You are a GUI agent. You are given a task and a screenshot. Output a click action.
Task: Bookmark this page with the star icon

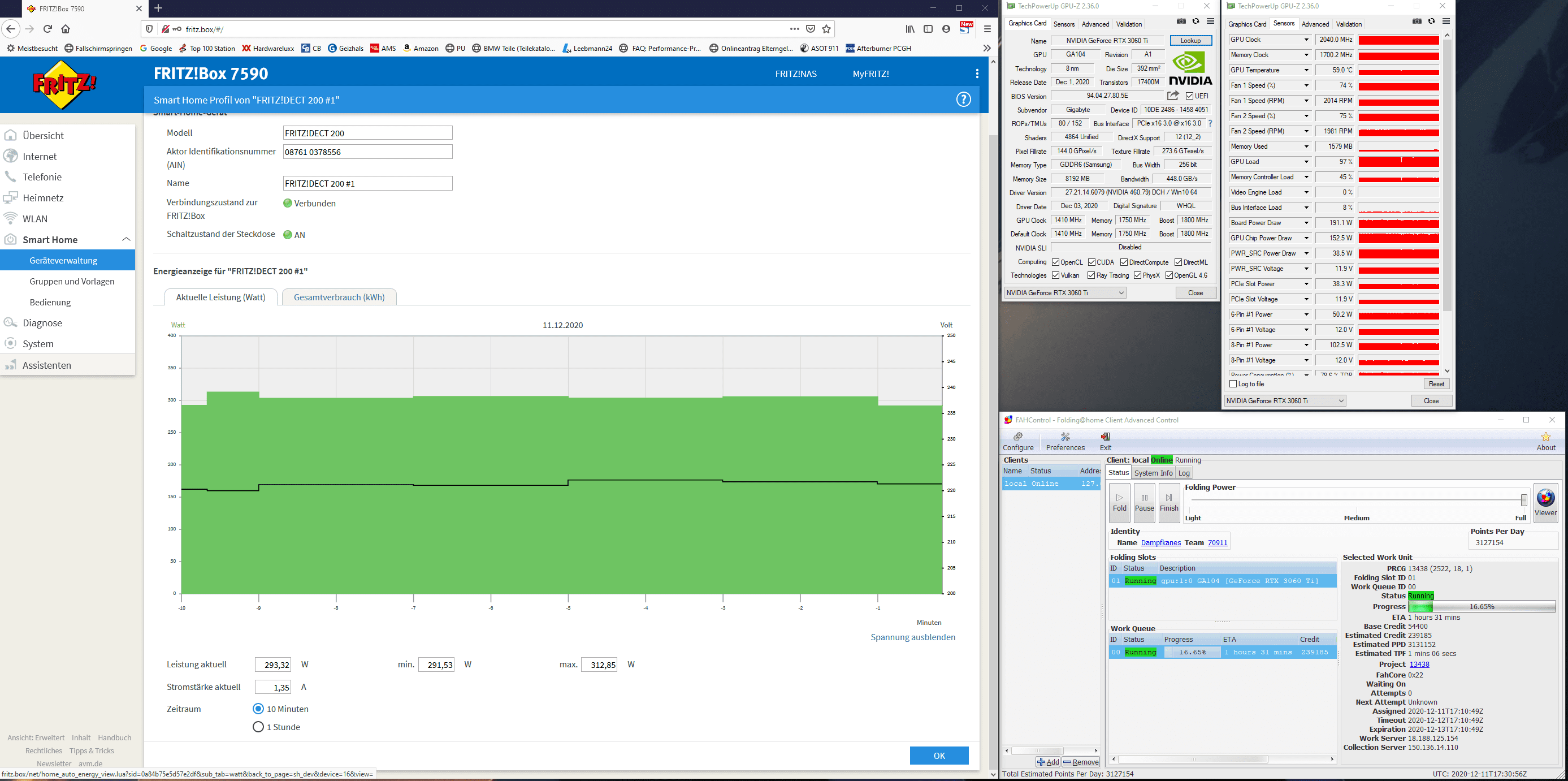[826, 29]
